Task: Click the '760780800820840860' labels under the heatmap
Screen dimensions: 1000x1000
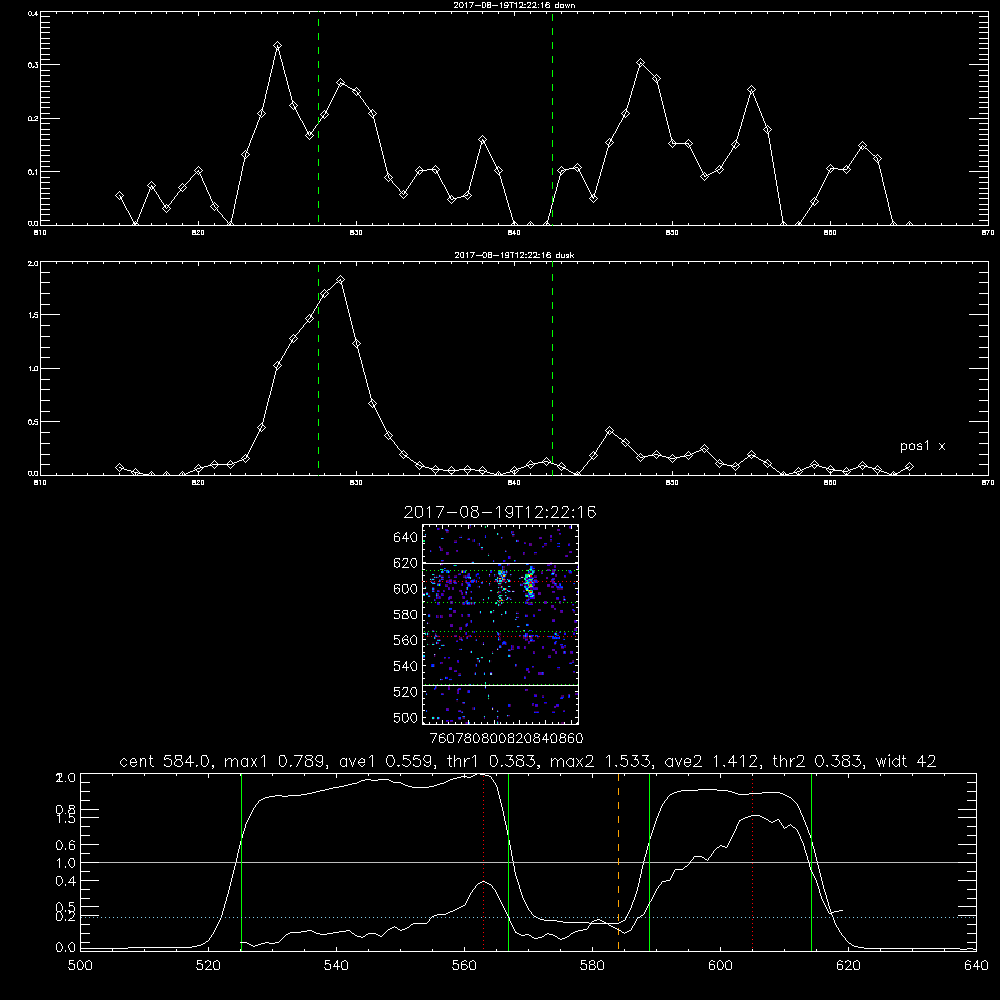Action: click(507, 738)
